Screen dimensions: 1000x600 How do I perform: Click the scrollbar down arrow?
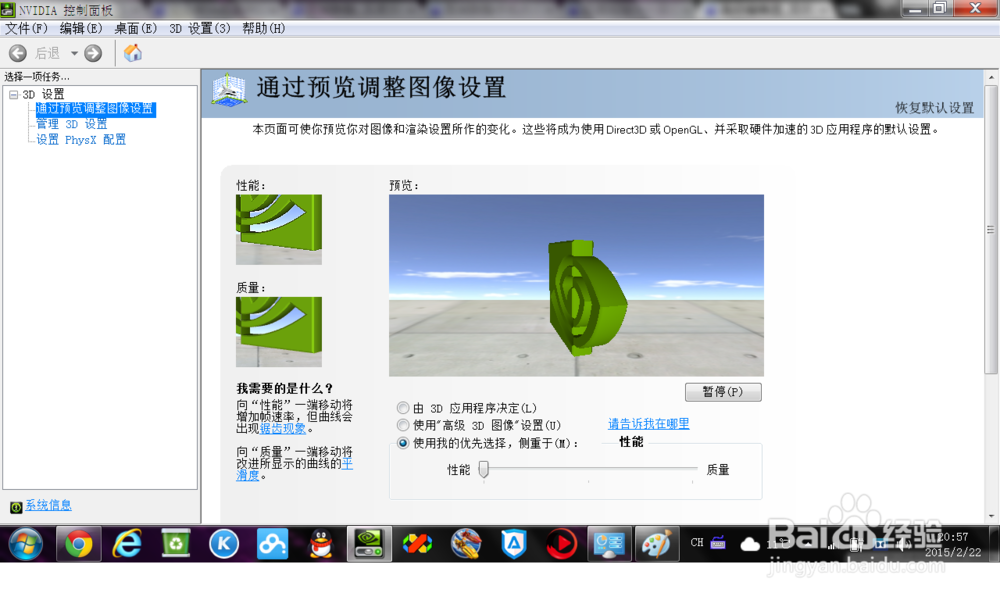(991, 516)
